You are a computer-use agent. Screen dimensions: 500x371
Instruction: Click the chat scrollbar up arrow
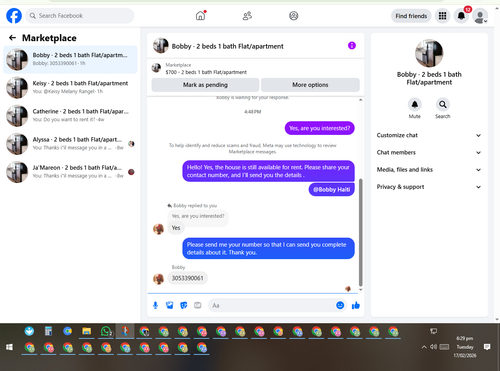click(x=360, y=100)
